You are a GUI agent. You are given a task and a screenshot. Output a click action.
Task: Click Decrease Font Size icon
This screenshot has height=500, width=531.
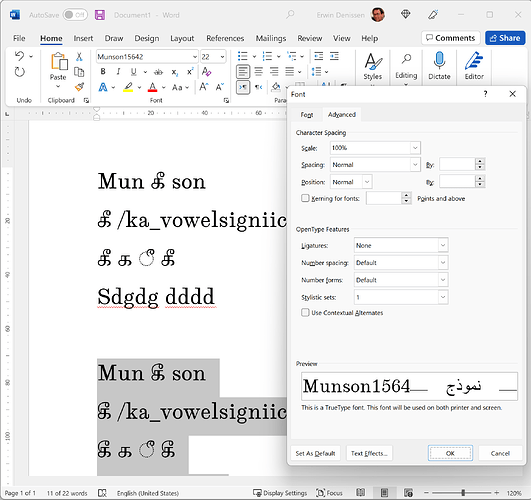point(220,87)
